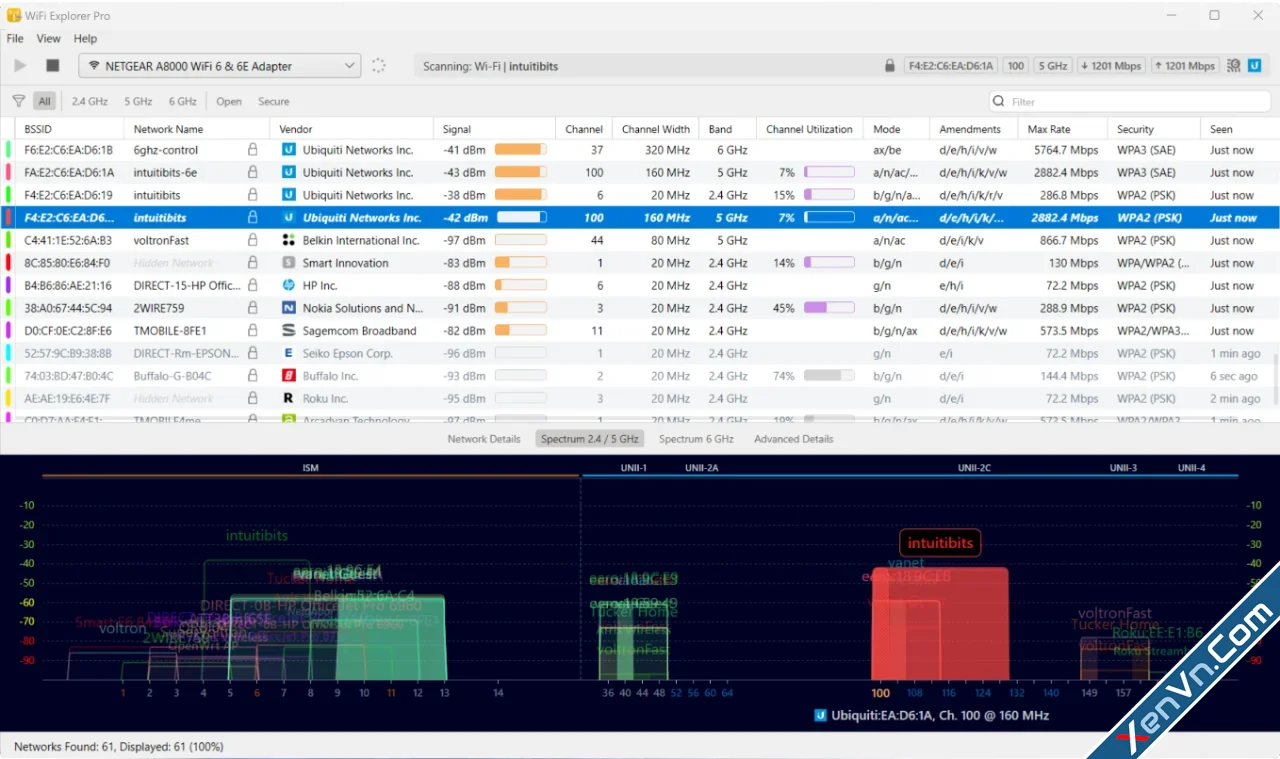
Task: Open the File menu
Action: tap(15, 38)
